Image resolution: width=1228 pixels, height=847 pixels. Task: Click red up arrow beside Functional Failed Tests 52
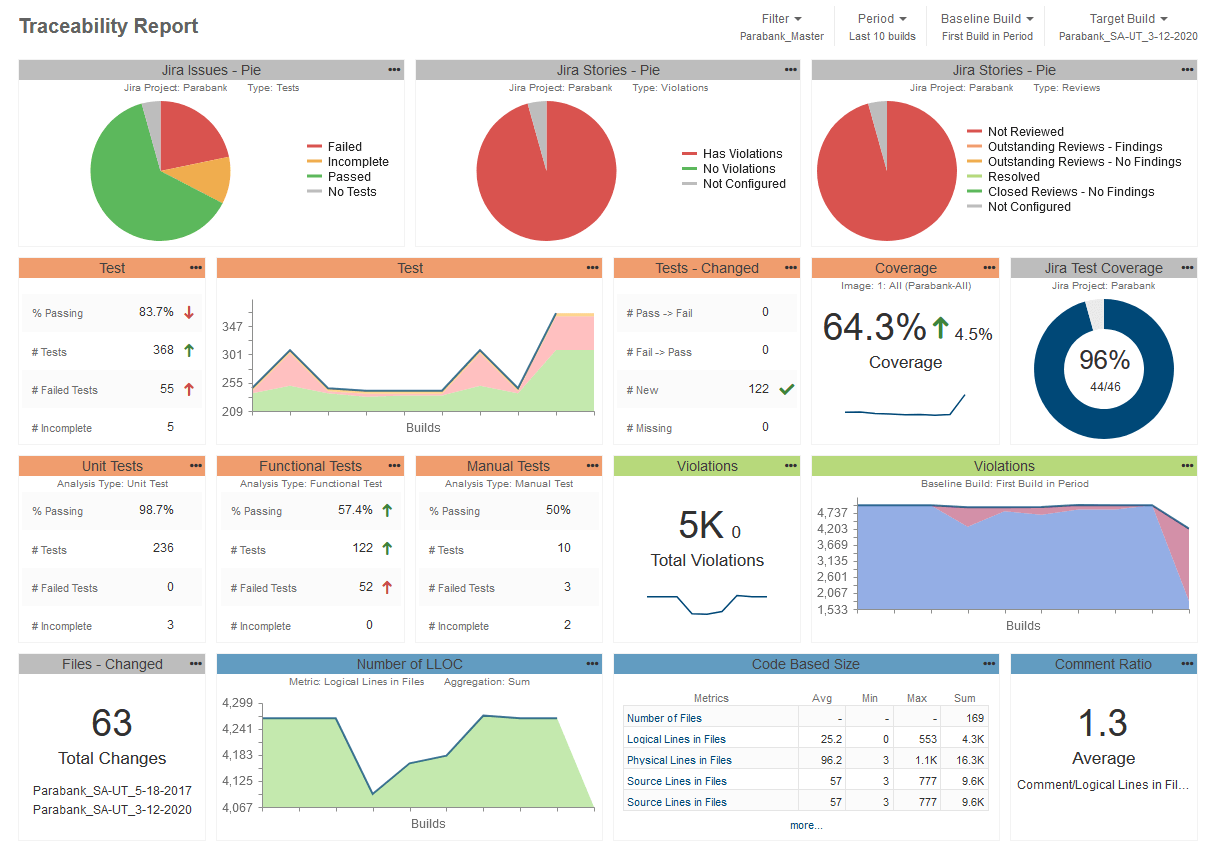tap(387, 587)
